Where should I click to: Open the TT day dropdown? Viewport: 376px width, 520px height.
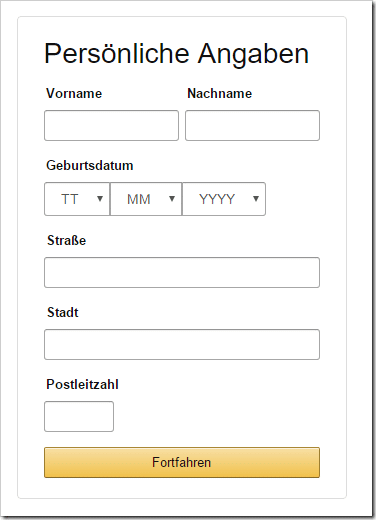point(77,199)
